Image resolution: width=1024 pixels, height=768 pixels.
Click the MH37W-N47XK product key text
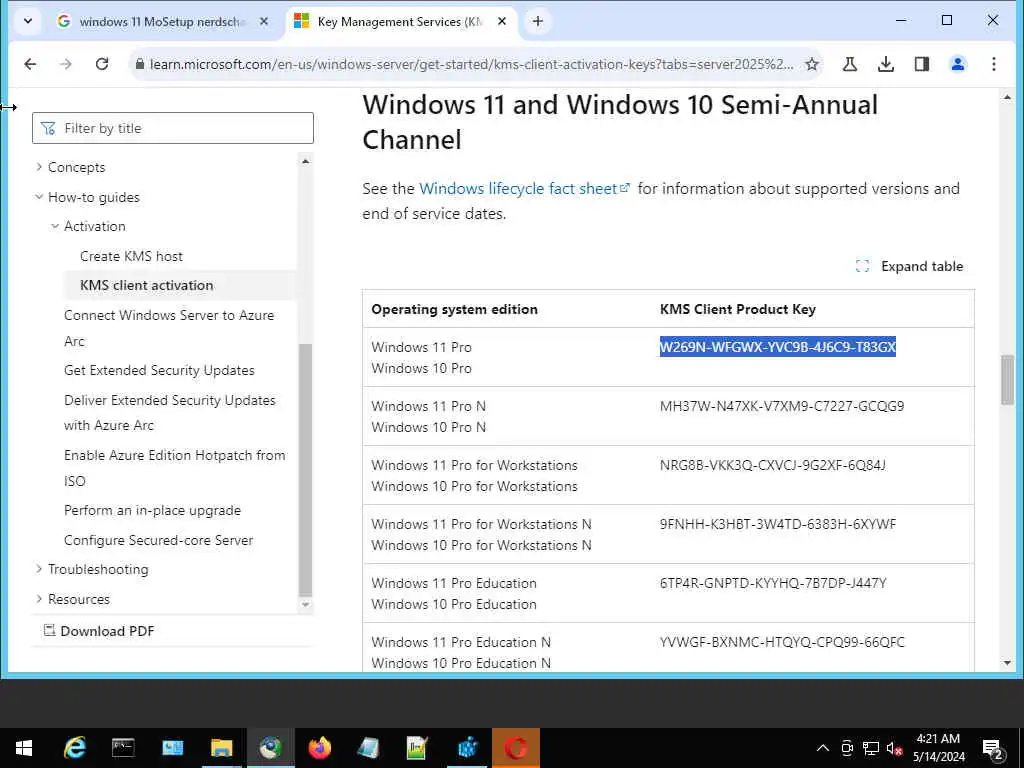pos(782,406)
